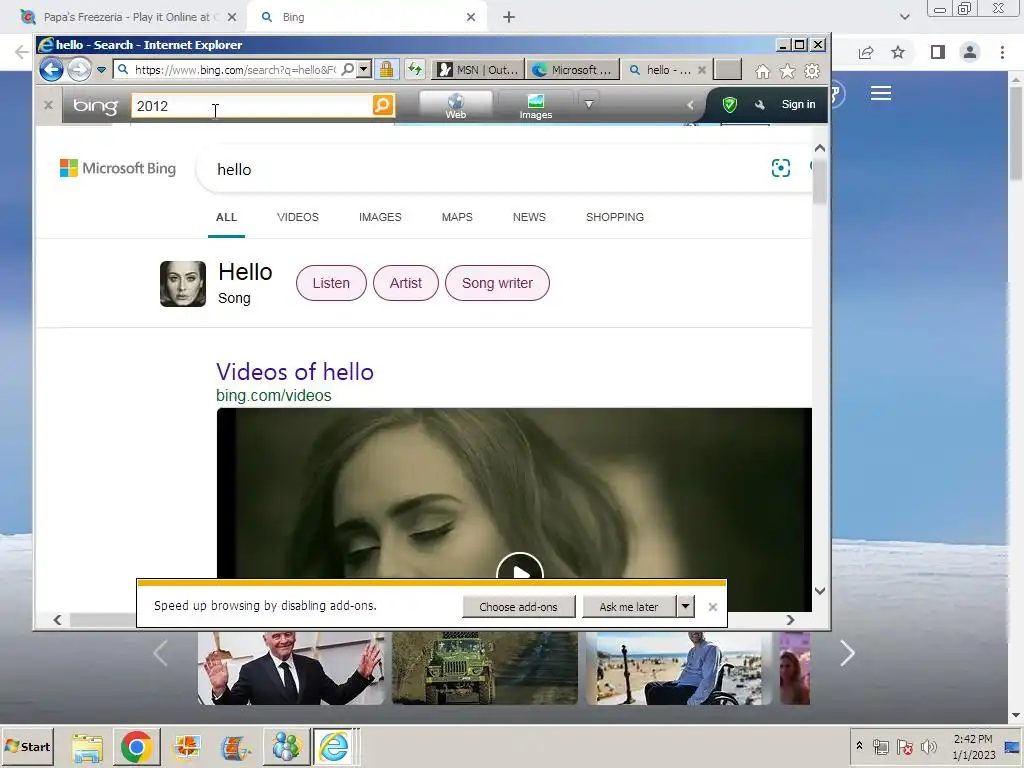Open the Windows Start menu
The height and width of the screenshot is (768, 1024).
[x=27, y=746]
